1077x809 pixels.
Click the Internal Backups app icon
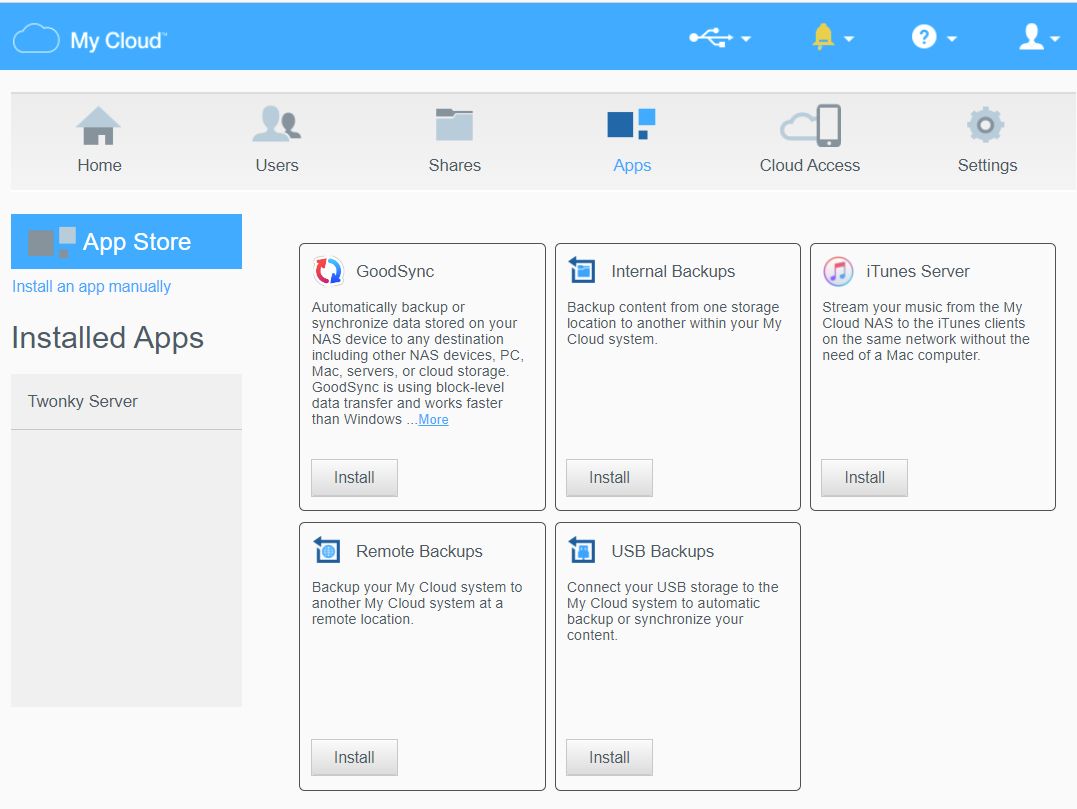click(582, 270)
